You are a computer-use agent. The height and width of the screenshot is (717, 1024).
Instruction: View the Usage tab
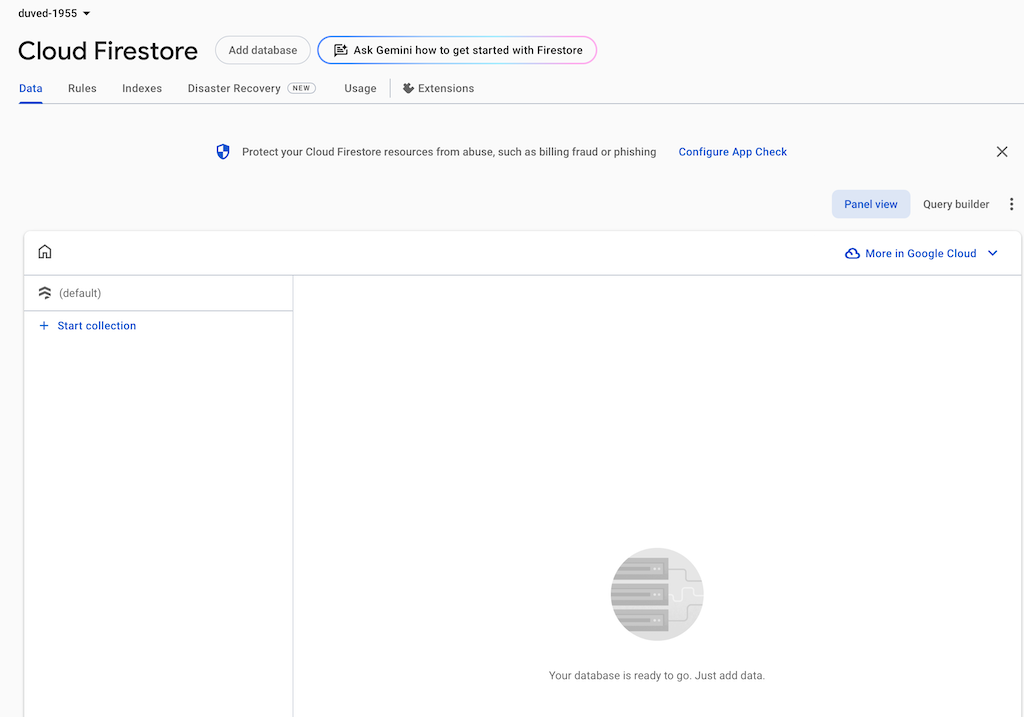(x=360, y=88)
